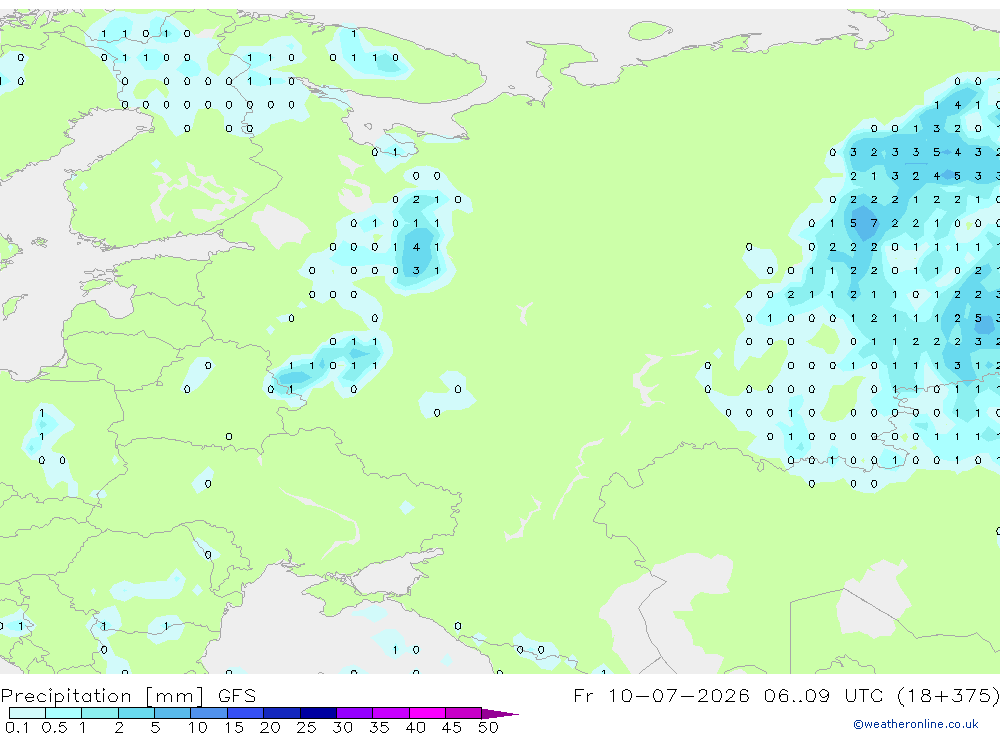Choose the 40–45 mm magenta legend swatch
Screen dimensions: 1000x733
pos(427,713)
